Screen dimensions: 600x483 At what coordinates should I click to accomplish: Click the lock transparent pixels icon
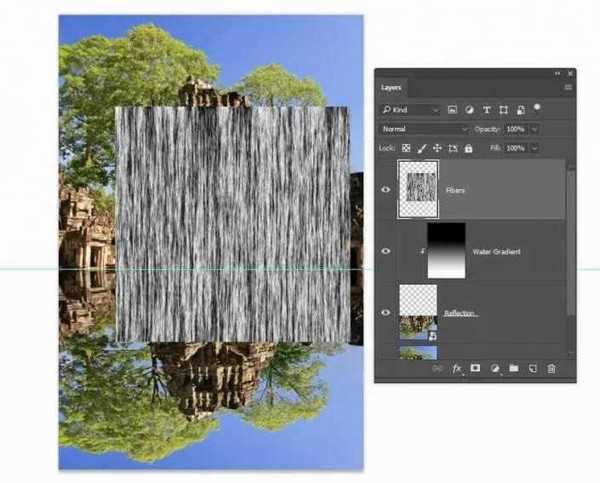(x=406, y=148)
